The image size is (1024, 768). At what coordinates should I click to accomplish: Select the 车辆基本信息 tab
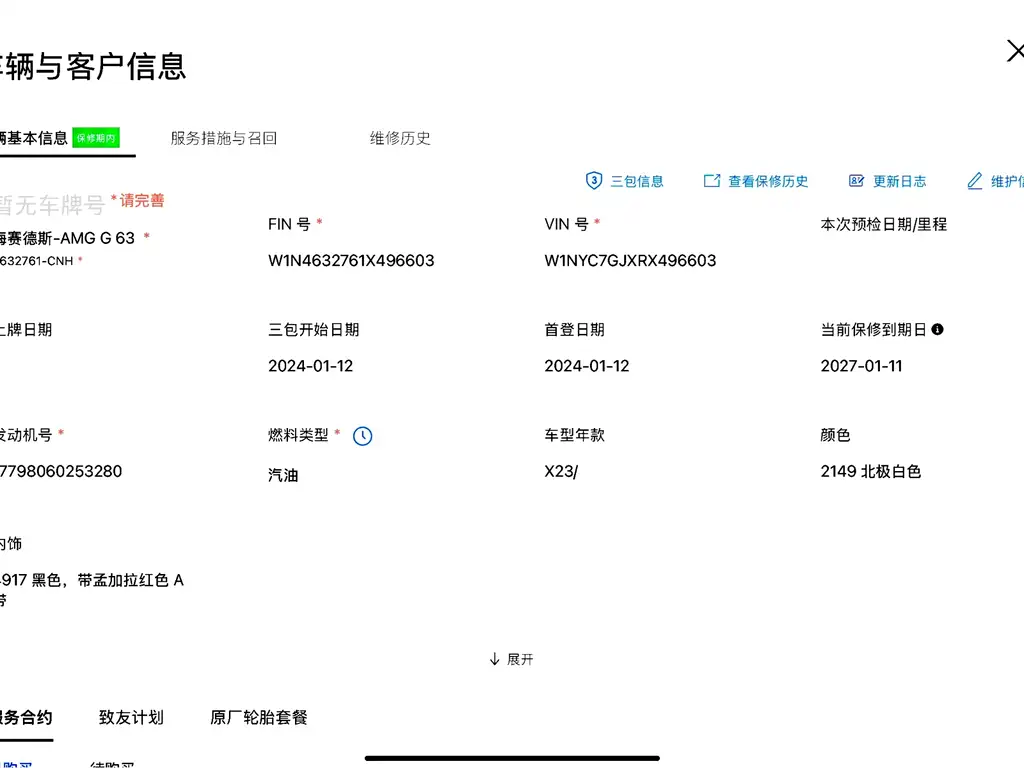(x=34, y=138)
